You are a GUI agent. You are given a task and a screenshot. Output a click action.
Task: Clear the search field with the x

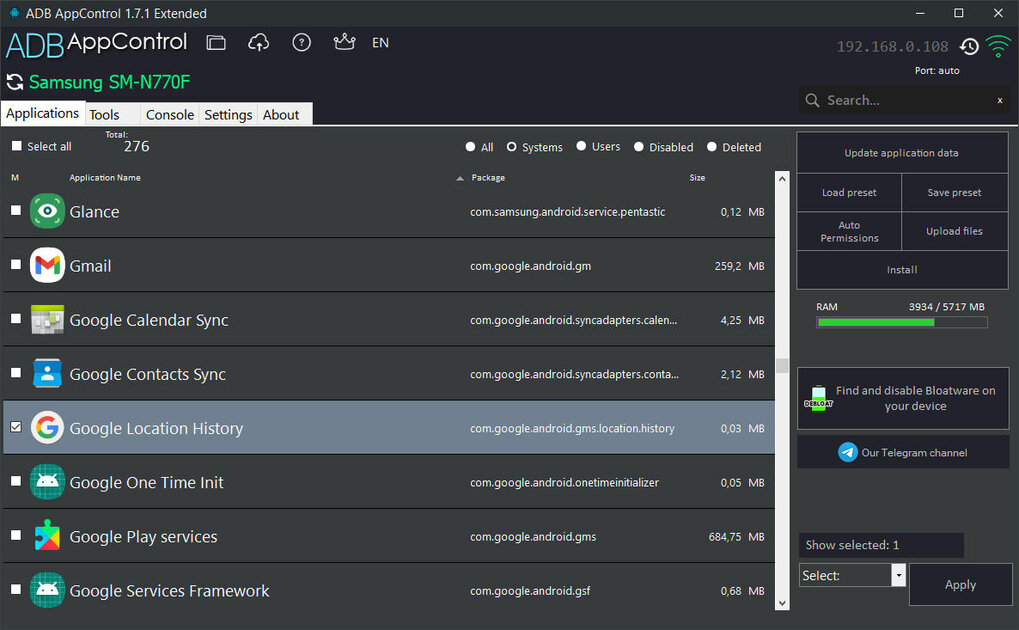click(x=999, y=101)
